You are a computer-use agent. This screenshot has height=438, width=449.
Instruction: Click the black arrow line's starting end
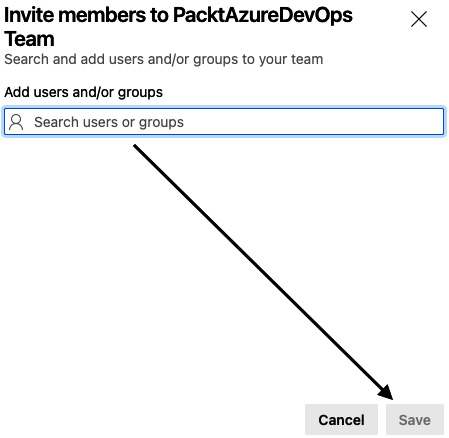135,146
